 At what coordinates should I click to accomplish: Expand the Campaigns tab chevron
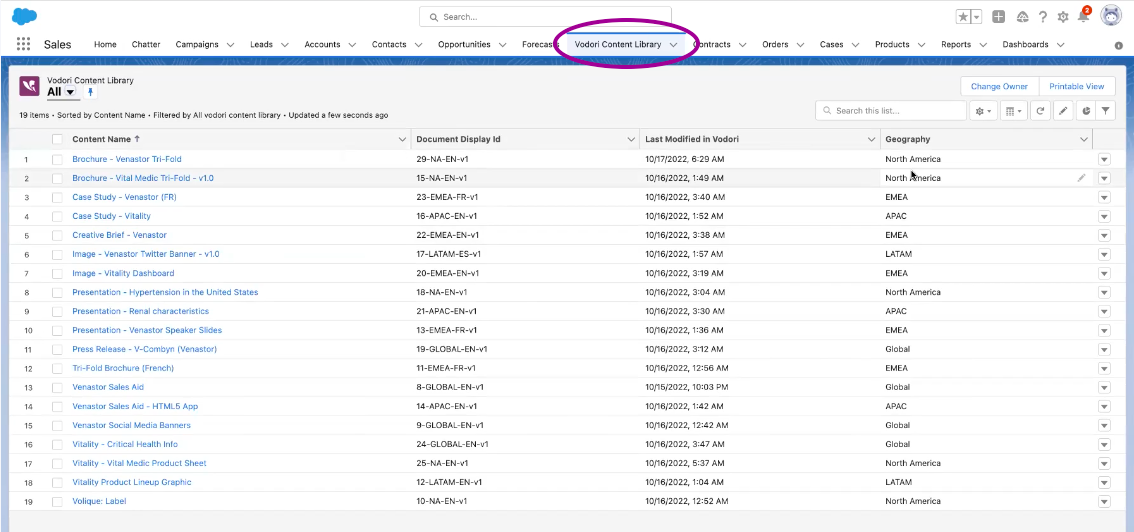coord(230,44)
